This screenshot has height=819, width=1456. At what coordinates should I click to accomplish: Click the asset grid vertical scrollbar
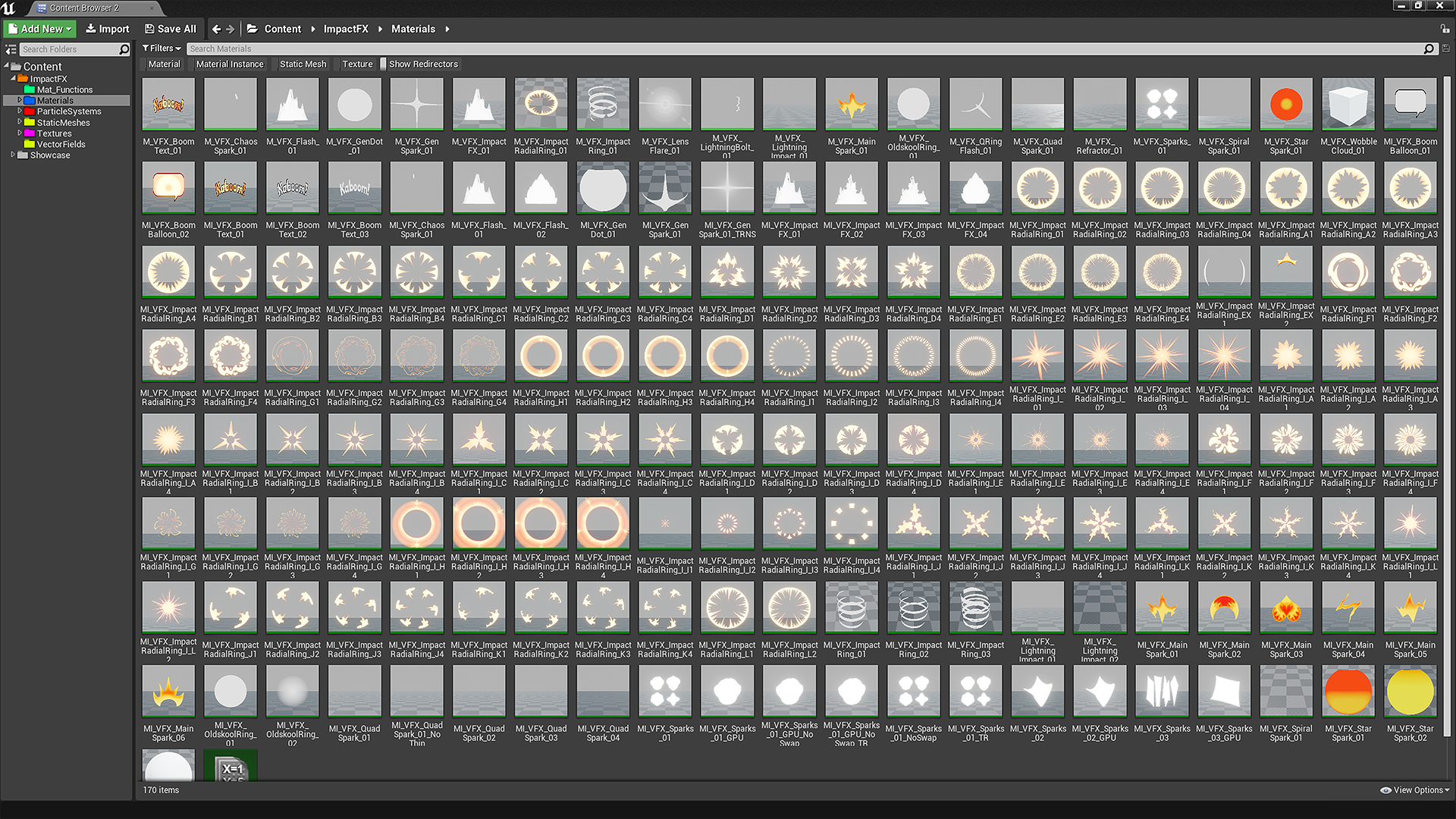pos(1447,405)
